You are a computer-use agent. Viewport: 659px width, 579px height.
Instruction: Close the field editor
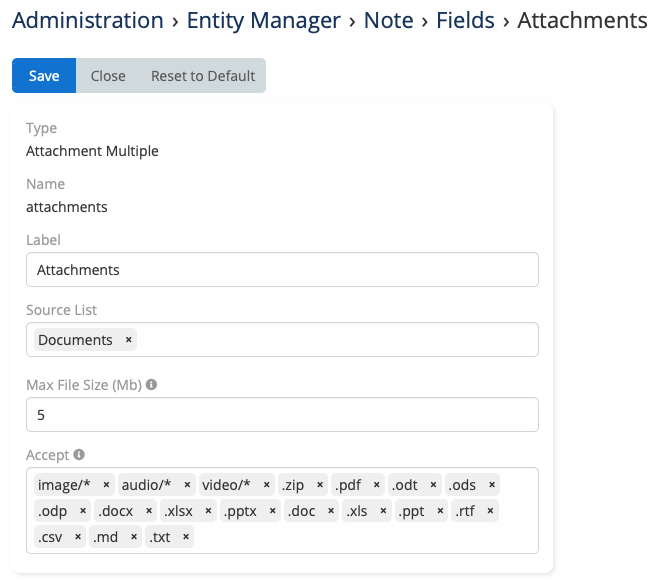tap(108, 76)
